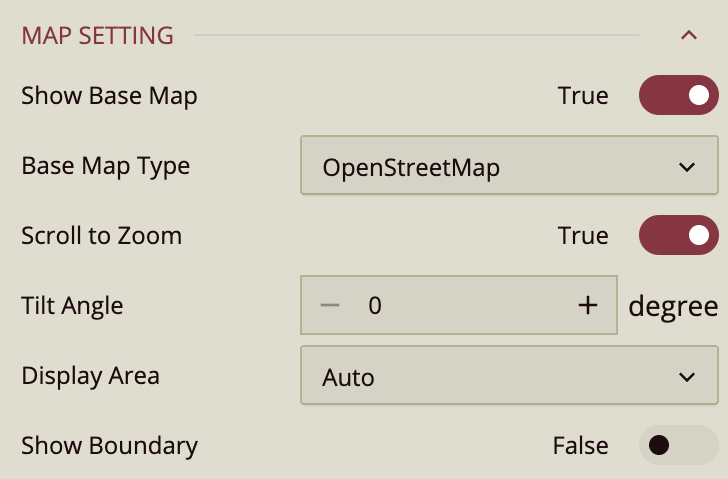Image resolution: width=728 pixels, height=479 pixels.
Task: Click the Tilt Angle label
Action: (x=72, y=306)
